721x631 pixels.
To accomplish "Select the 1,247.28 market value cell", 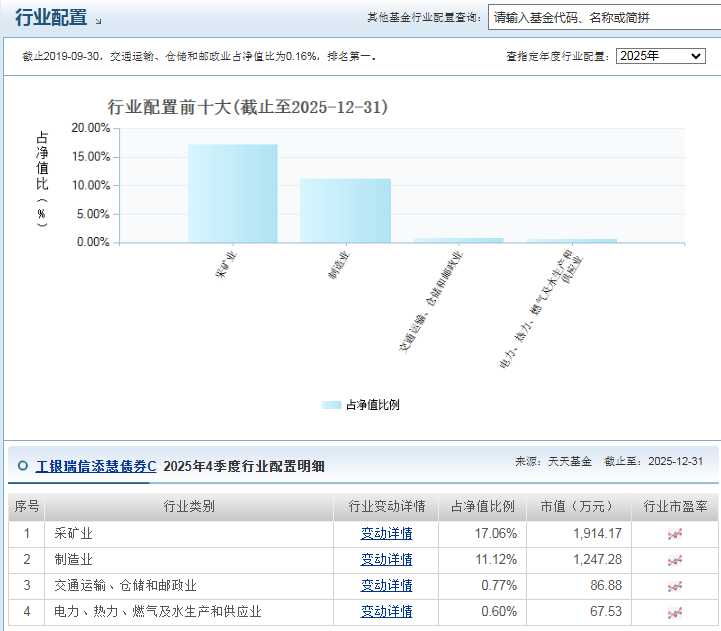I will tap(579, 560).
